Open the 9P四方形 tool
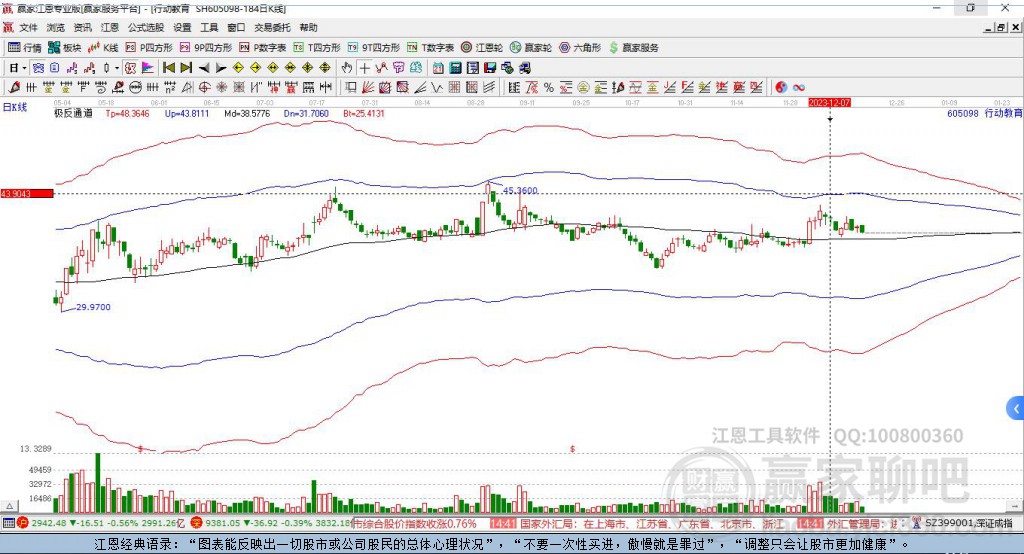 (x=206, y=48)
